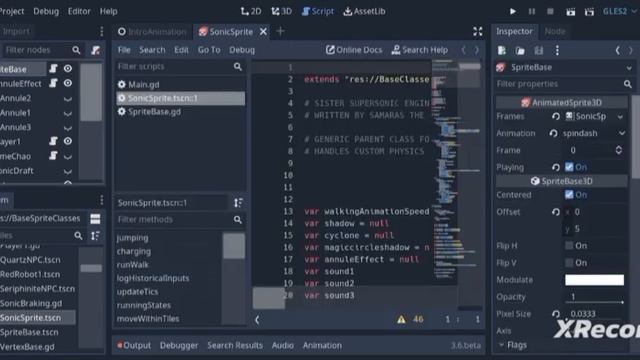The height and width of the screenshot is (360, 640).
Task: Open the Animation bottom panel
Action: tap(322, 345)
